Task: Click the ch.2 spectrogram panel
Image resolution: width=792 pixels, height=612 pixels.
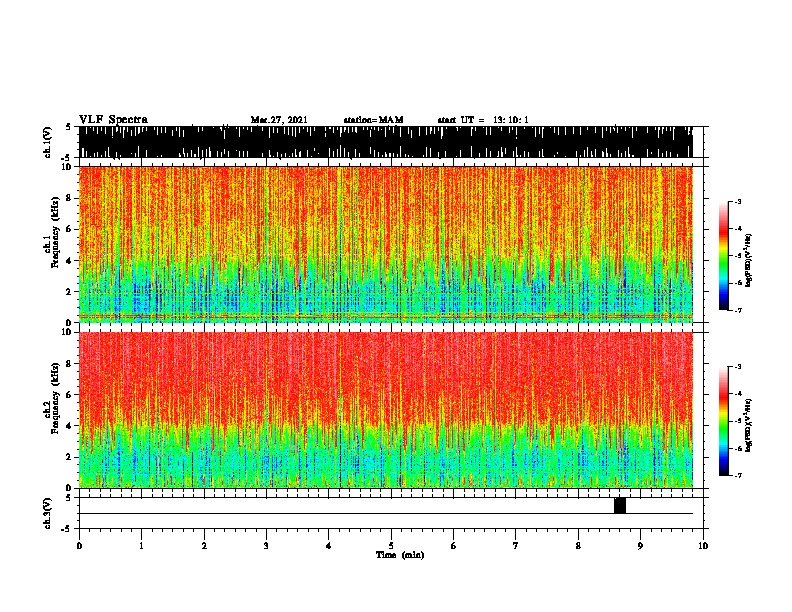Action: pyautogui.click(x=386, y=410)
